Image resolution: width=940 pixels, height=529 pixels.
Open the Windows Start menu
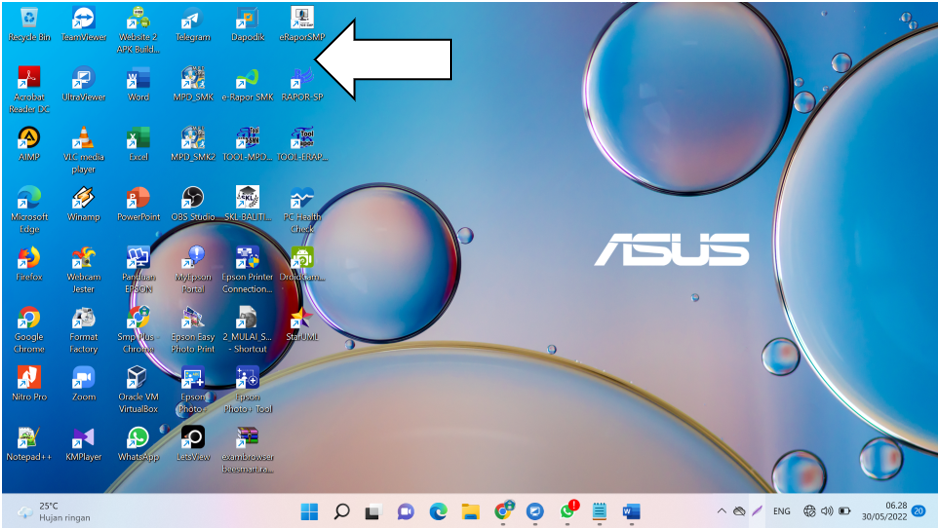[x=310, y=511]
